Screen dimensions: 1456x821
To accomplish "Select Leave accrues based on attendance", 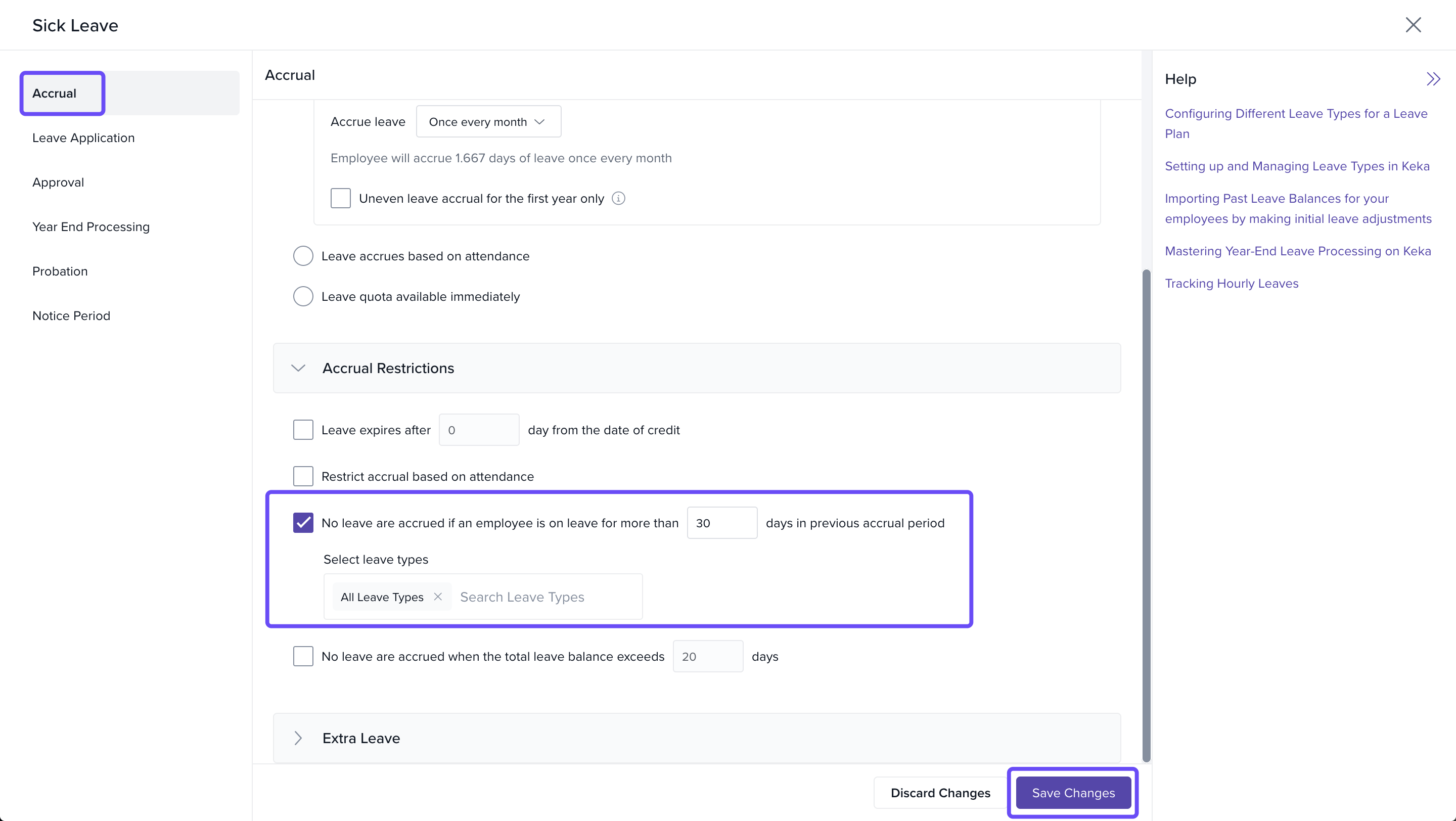I will click(303, 256).
